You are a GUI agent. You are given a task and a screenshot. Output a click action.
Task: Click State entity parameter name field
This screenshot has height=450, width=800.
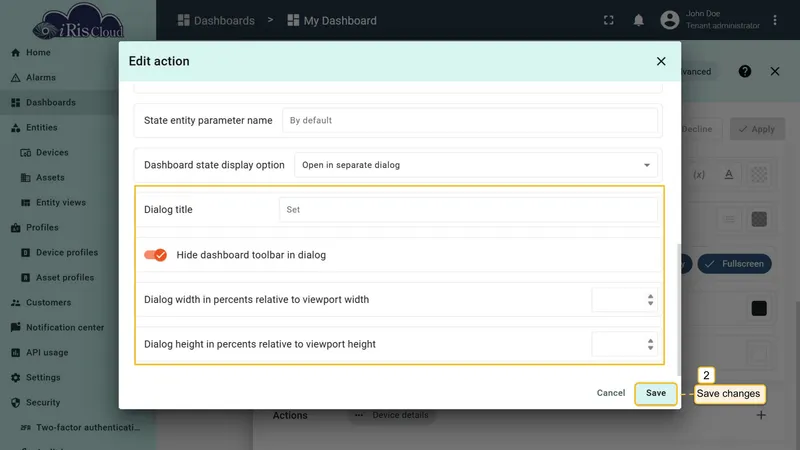(469, 120)
